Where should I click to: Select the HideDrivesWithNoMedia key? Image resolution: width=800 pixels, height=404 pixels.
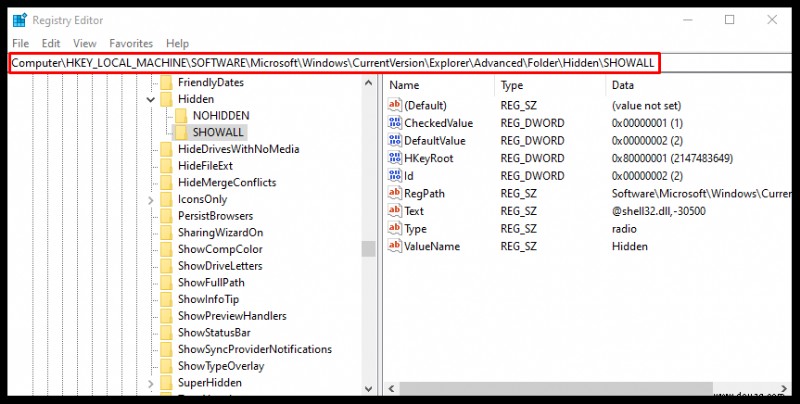coord(238,149)
